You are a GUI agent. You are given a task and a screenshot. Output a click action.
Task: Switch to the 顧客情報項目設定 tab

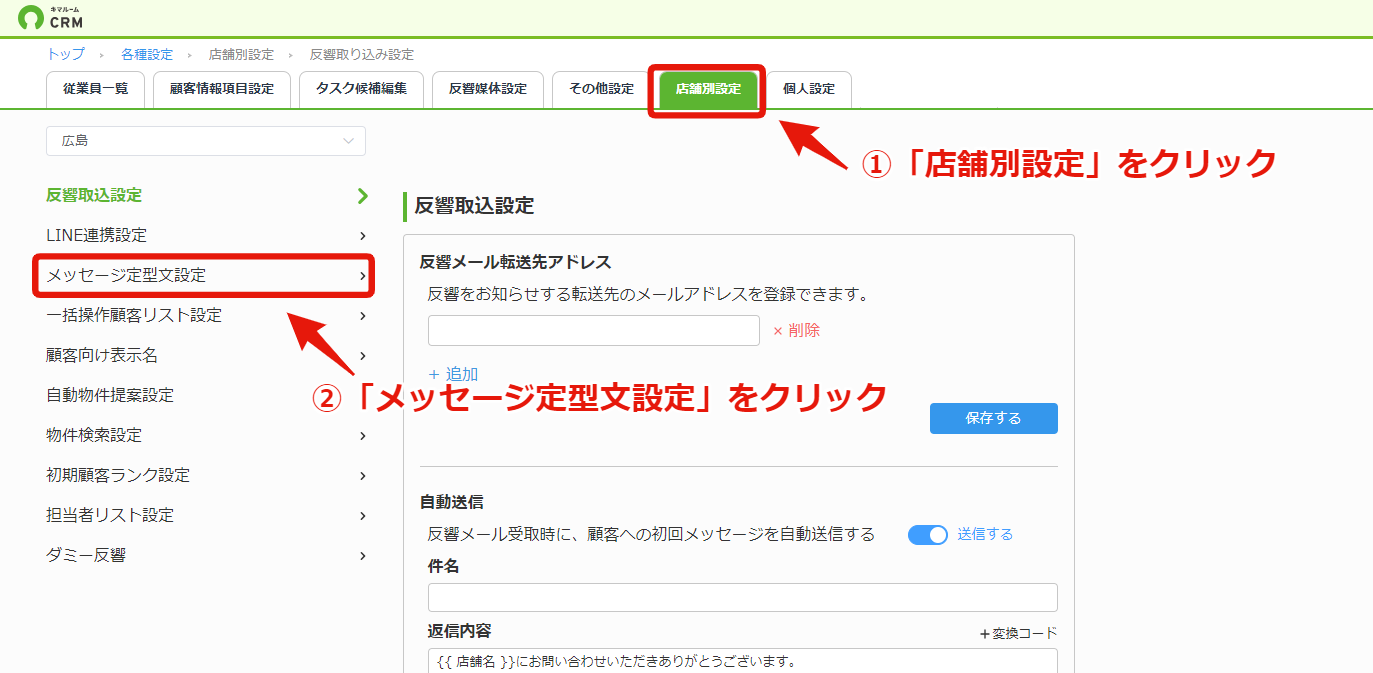pyautogui.click(x=222, y=89)
